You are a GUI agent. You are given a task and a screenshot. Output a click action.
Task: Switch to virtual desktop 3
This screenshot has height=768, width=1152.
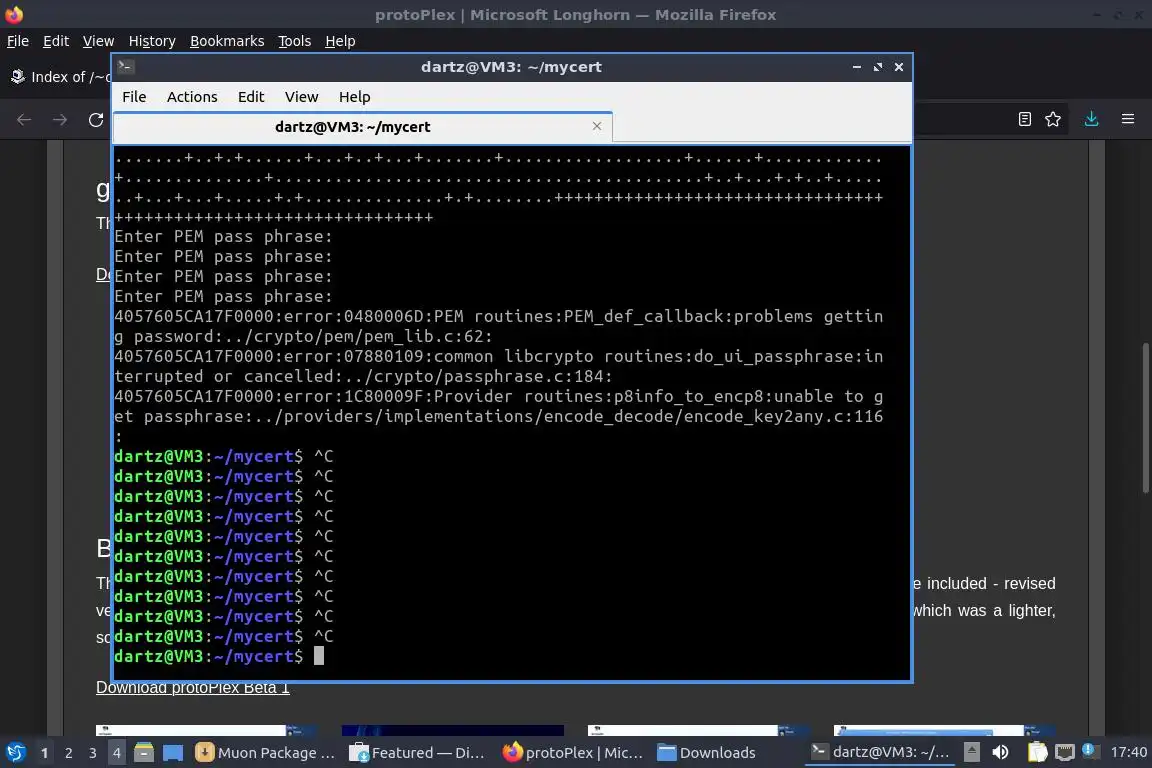(93, 753)
